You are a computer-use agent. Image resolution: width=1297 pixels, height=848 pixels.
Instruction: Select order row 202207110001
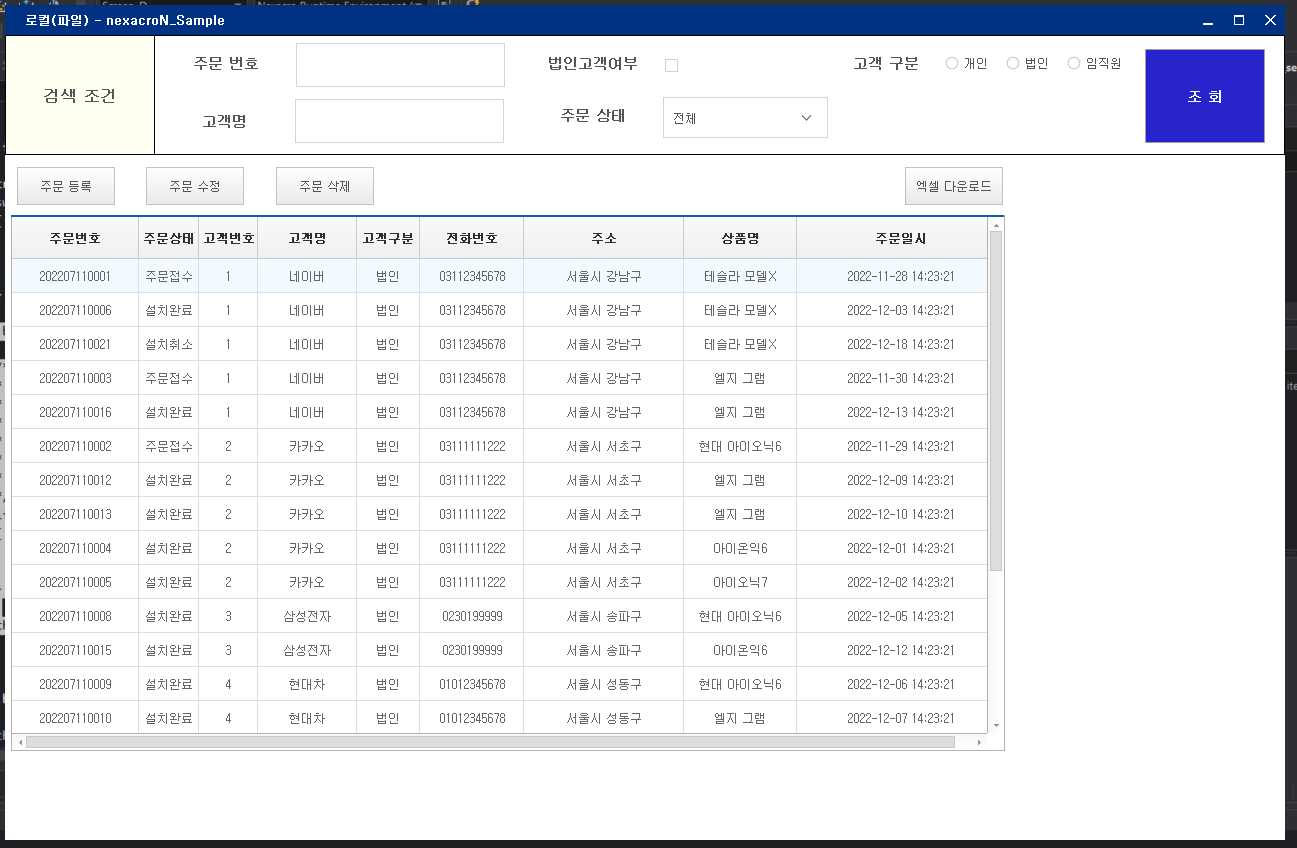[x=499, y=276]
